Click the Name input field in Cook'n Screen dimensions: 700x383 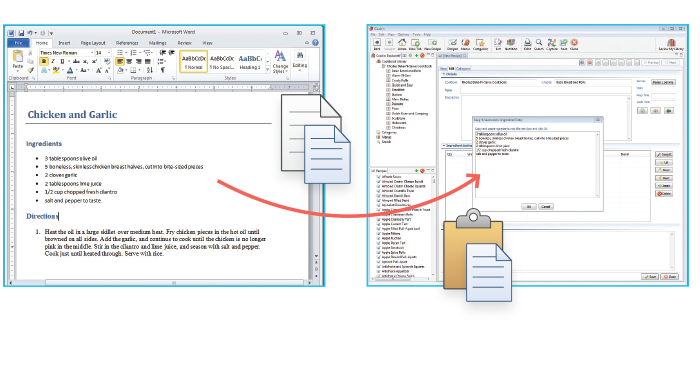(x=546, y=90)
